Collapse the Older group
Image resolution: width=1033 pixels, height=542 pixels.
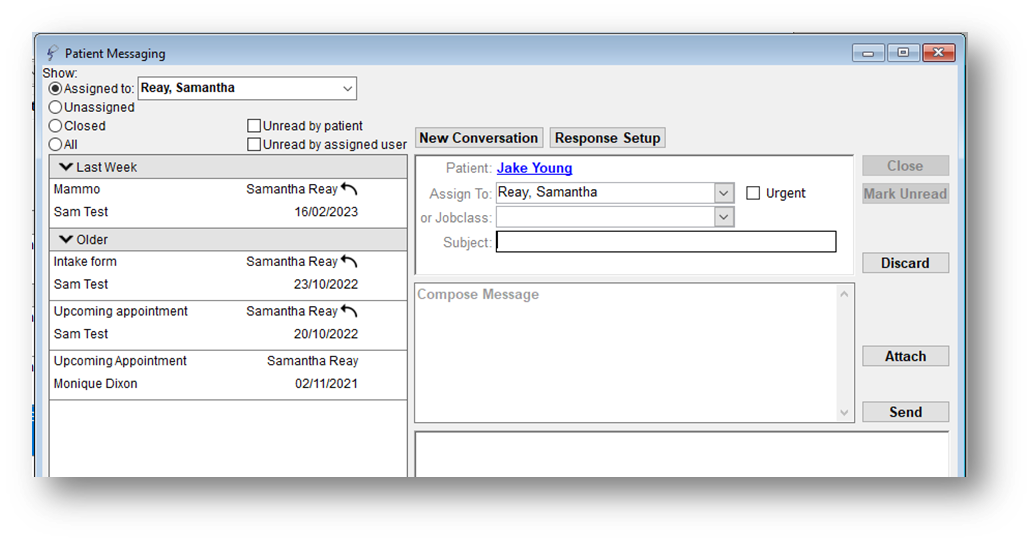[66, 240]
